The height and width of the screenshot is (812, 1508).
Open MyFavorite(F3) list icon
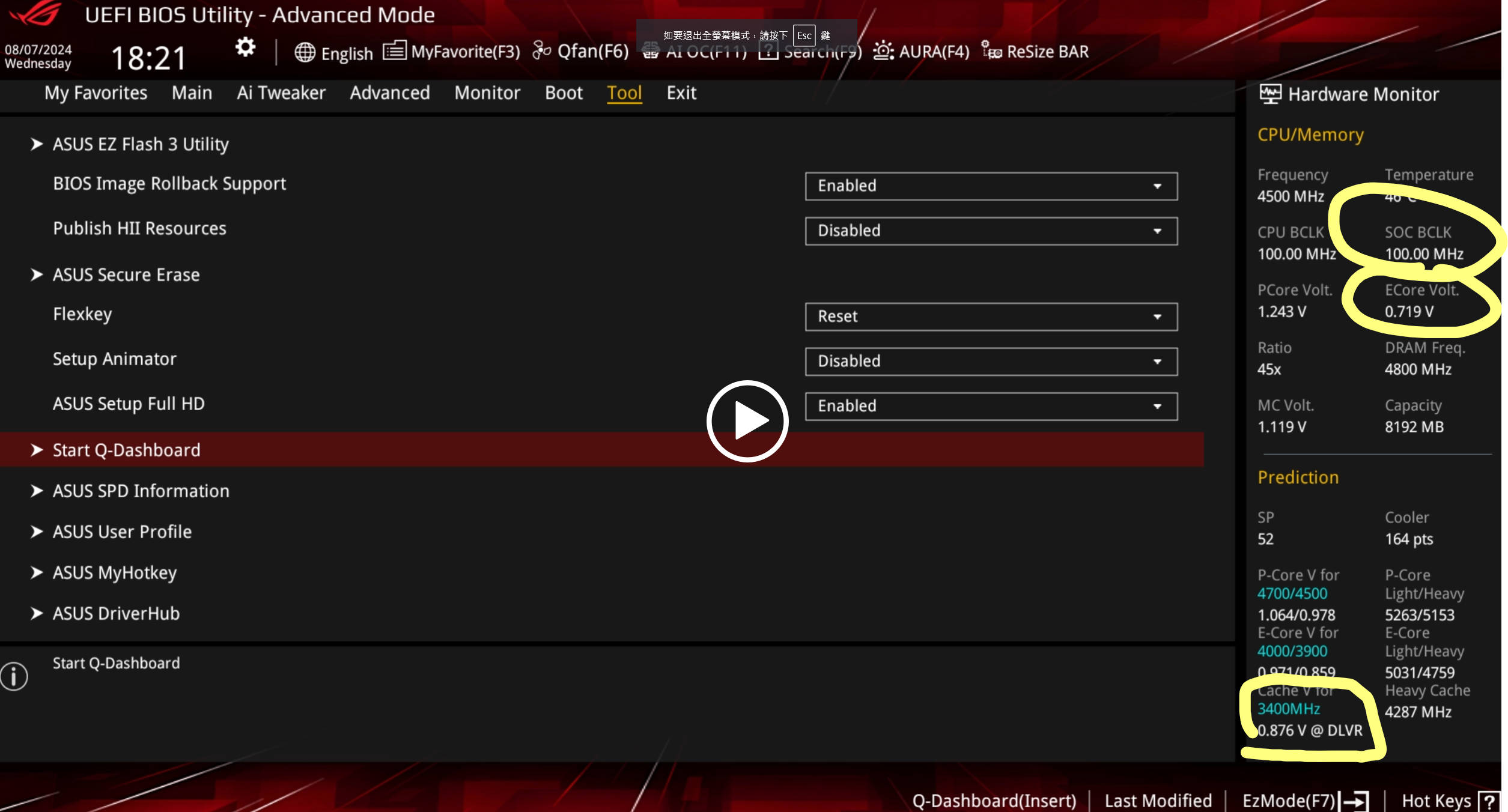point(394,50)
